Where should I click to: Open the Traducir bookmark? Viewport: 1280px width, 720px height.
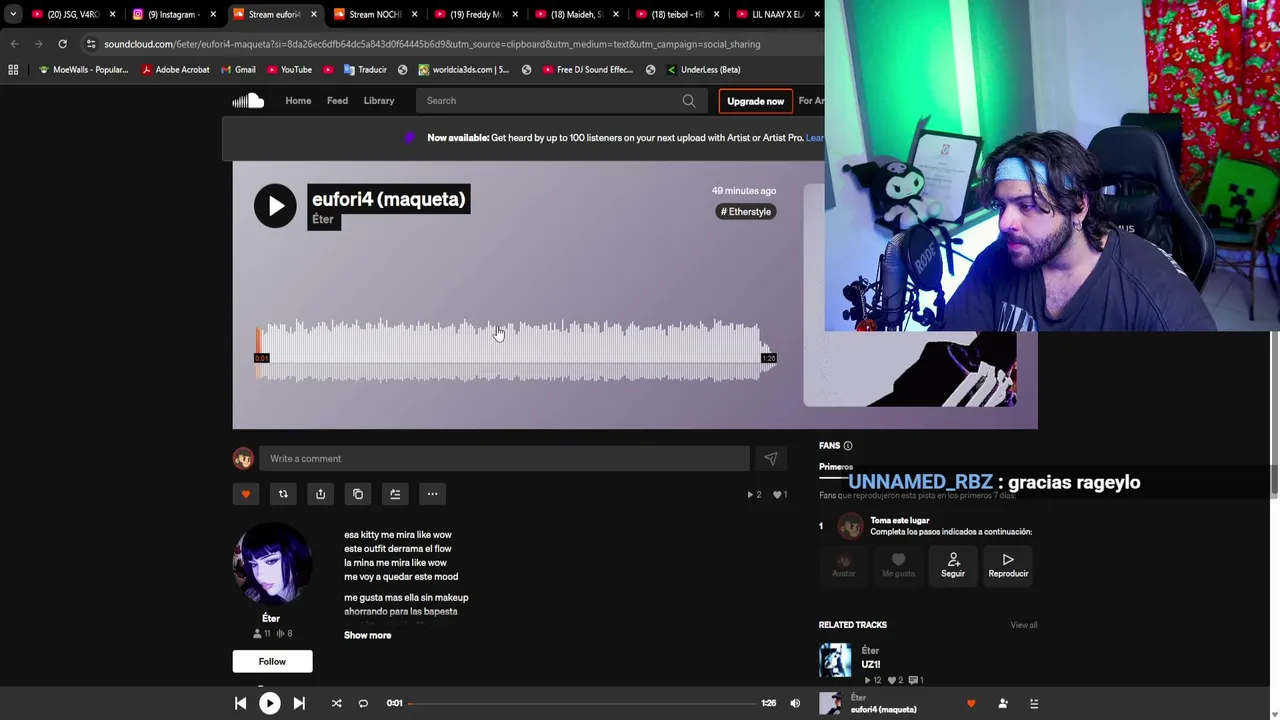tap(365, 70)
